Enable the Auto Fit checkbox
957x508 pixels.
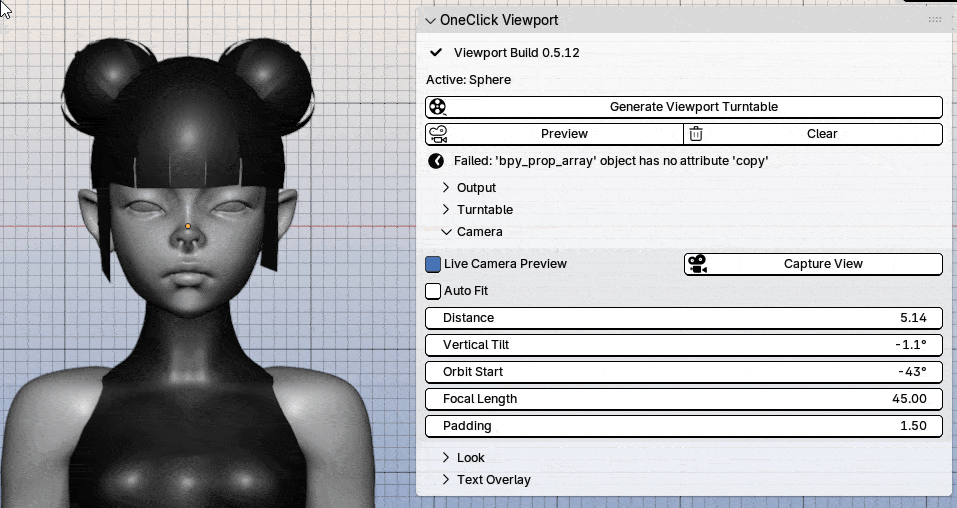tap(433, 291)
